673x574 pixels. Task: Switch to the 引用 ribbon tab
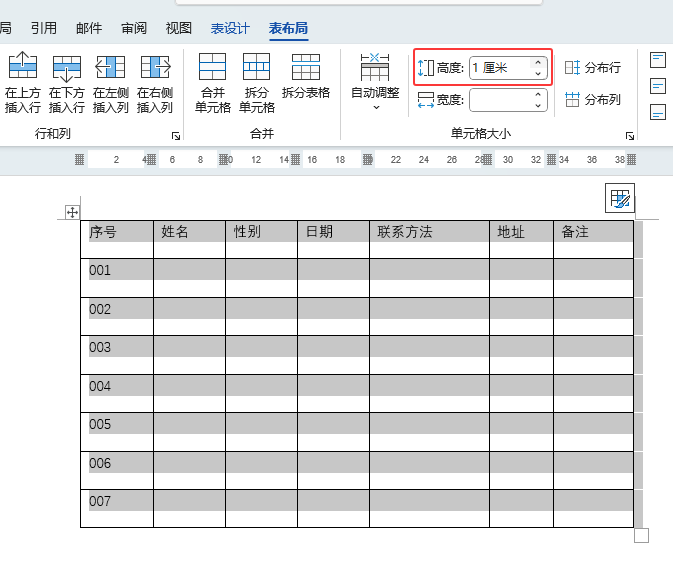click(x=44, y=28)
